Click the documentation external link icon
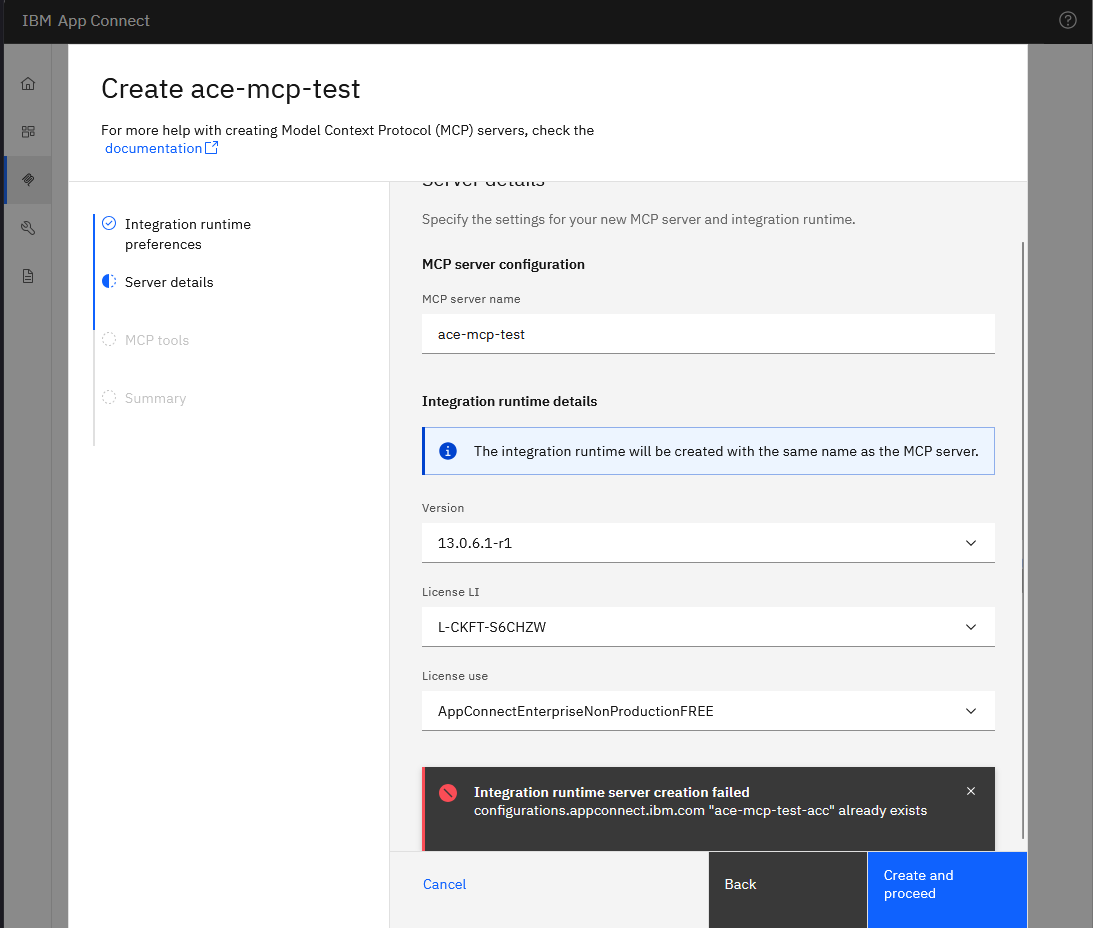 [211, 148]
